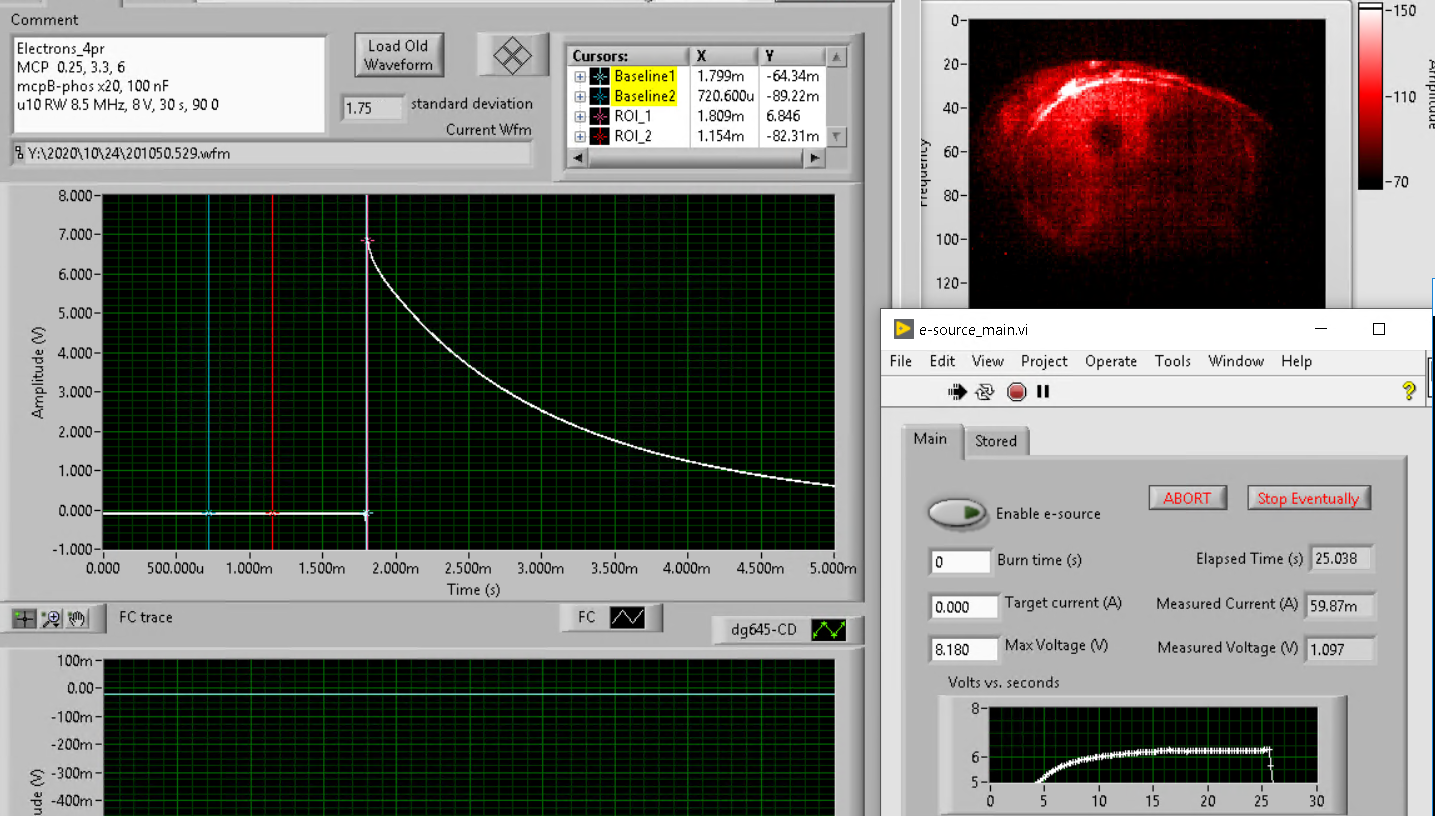Select the graph zoom magnifier tool
Image resolution: width=1435 pixels, height=816 pixels.
tap(51, 619)
